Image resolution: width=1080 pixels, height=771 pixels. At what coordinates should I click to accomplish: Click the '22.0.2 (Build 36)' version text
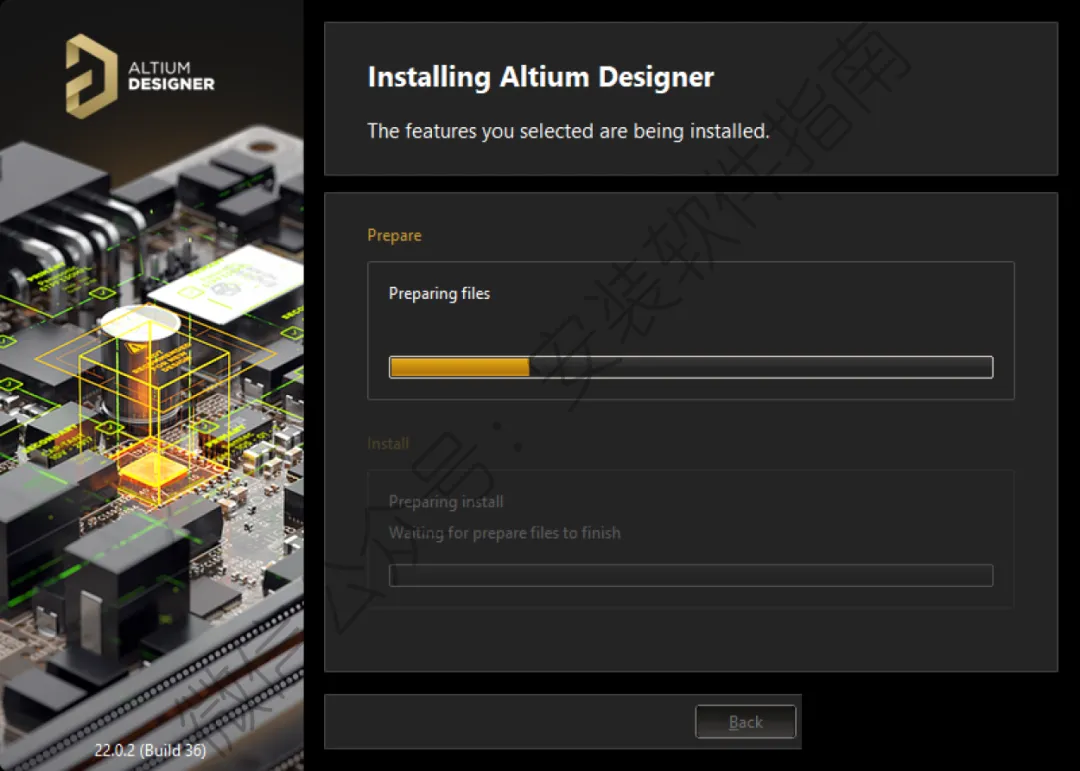point(150,750)
